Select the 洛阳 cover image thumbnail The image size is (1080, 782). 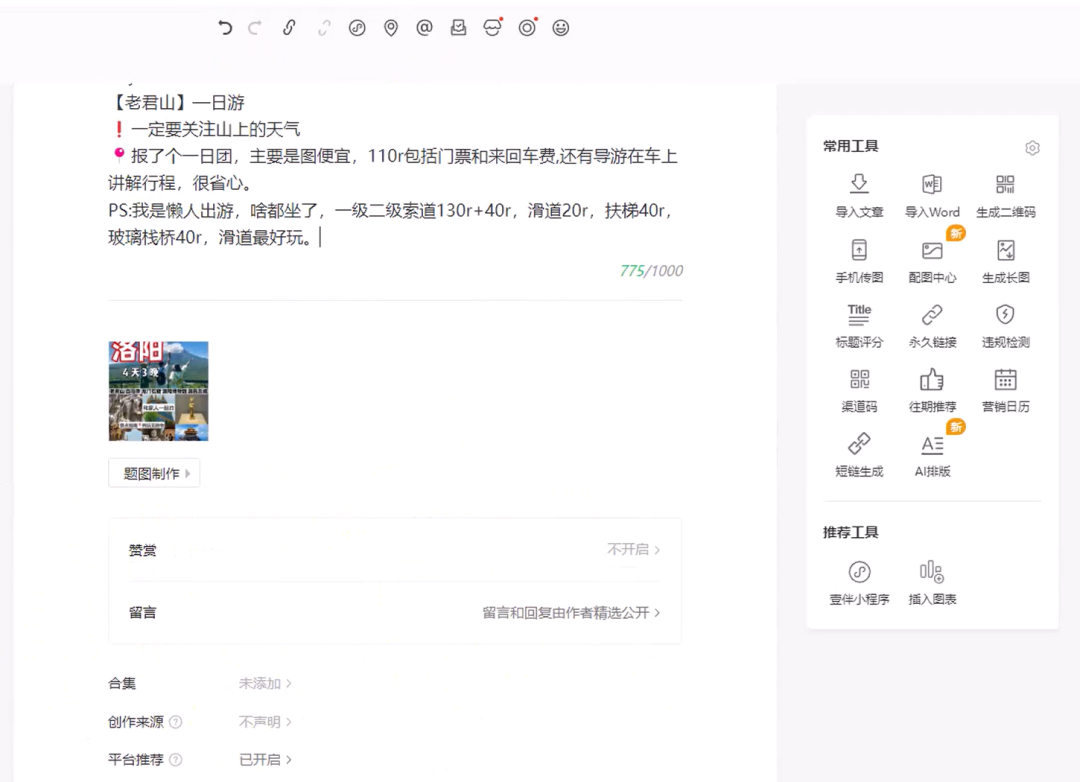click(158, 391)
